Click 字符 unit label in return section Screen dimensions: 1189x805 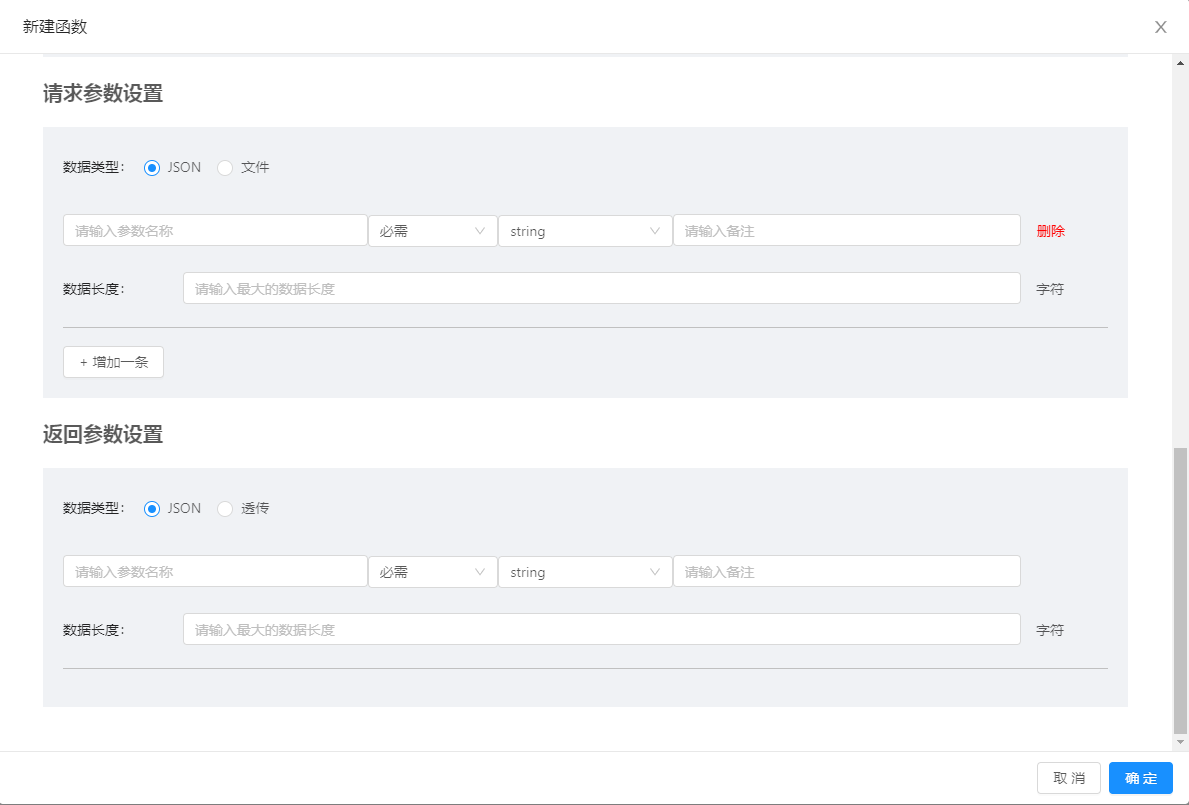tap(1050, 630)
